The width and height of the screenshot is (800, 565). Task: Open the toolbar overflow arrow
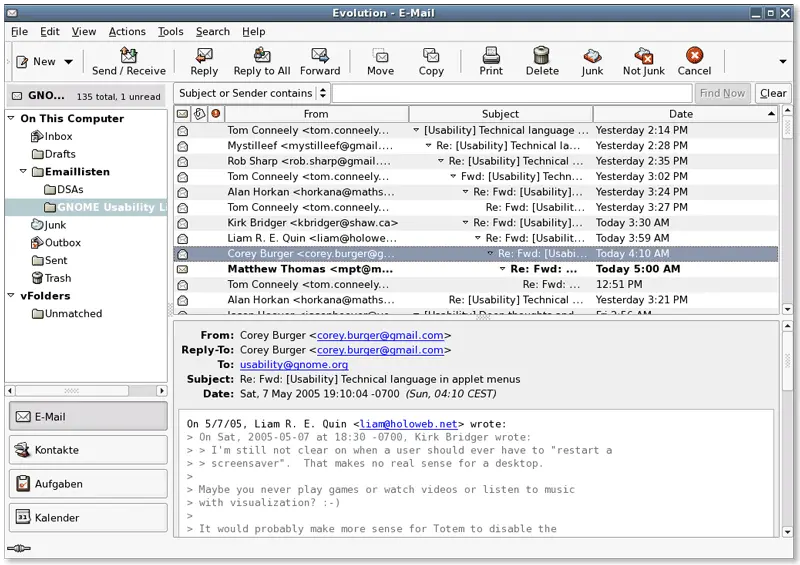pos(783,62)
